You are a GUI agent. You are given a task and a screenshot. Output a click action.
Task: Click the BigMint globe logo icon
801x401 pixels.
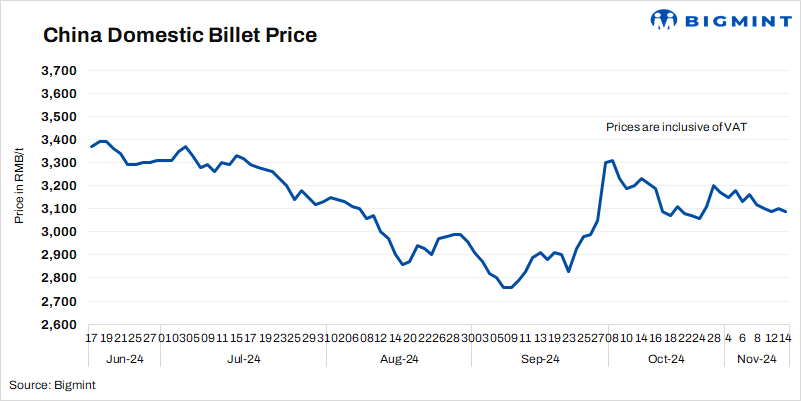[x=665, y=20]
